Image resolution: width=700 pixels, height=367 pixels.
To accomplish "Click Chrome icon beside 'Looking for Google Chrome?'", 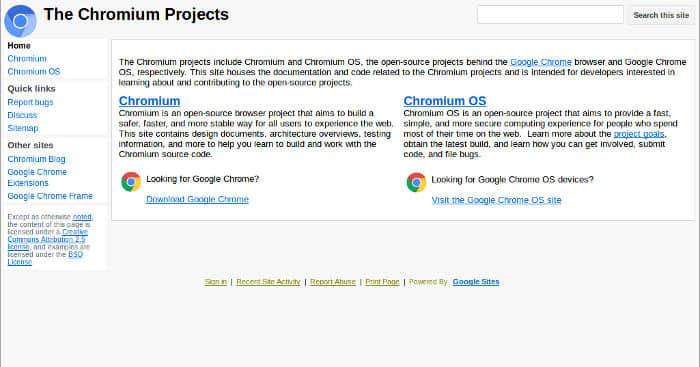I will [x=131, y=182].
